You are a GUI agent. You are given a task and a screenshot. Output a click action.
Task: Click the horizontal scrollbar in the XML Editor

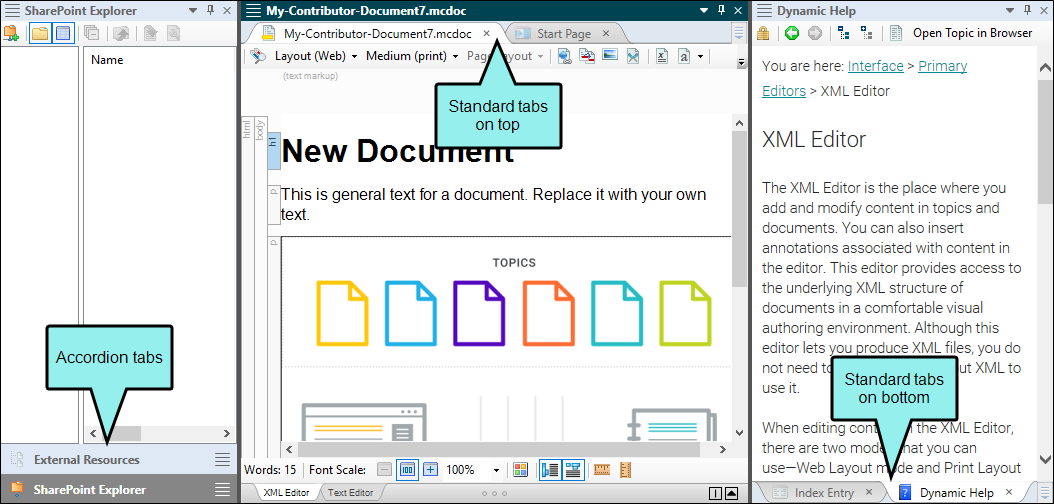[x=500, y=449]
